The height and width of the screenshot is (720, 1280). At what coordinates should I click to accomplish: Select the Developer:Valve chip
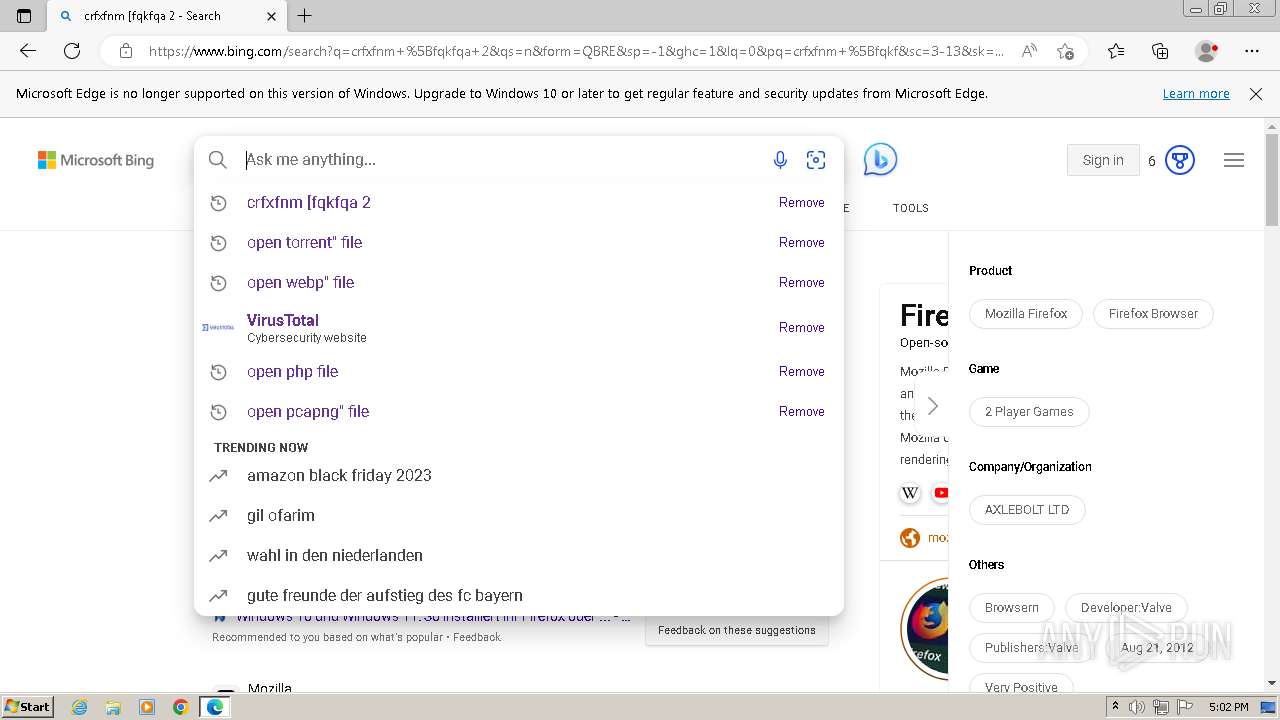(x=1126, y=608)
